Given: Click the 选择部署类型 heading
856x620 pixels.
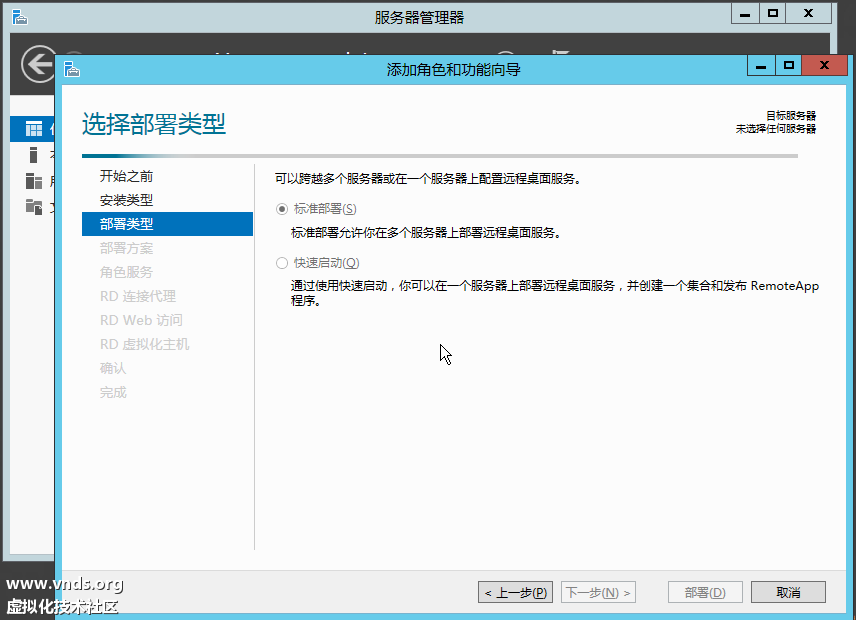Looking at the screenshot, I should [x=154, y=124].
